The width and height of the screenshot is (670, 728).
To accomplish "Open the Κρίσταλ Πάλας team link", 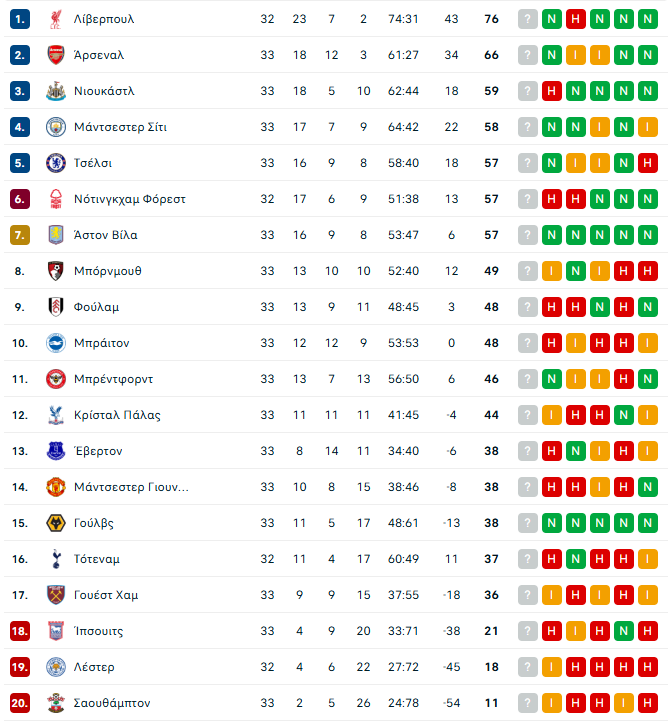I will (x=117, y=415).
